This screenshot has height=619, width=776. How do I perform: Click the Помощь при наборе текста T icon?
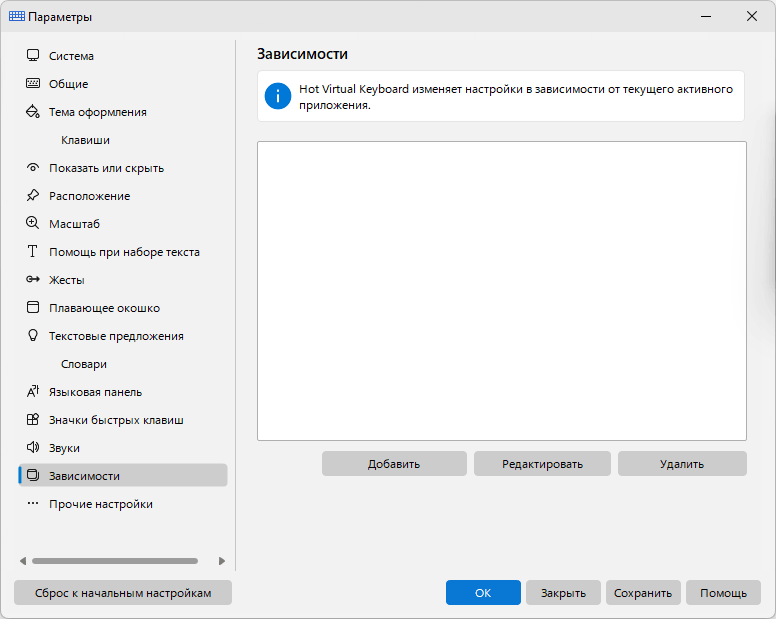click(33, 251)
